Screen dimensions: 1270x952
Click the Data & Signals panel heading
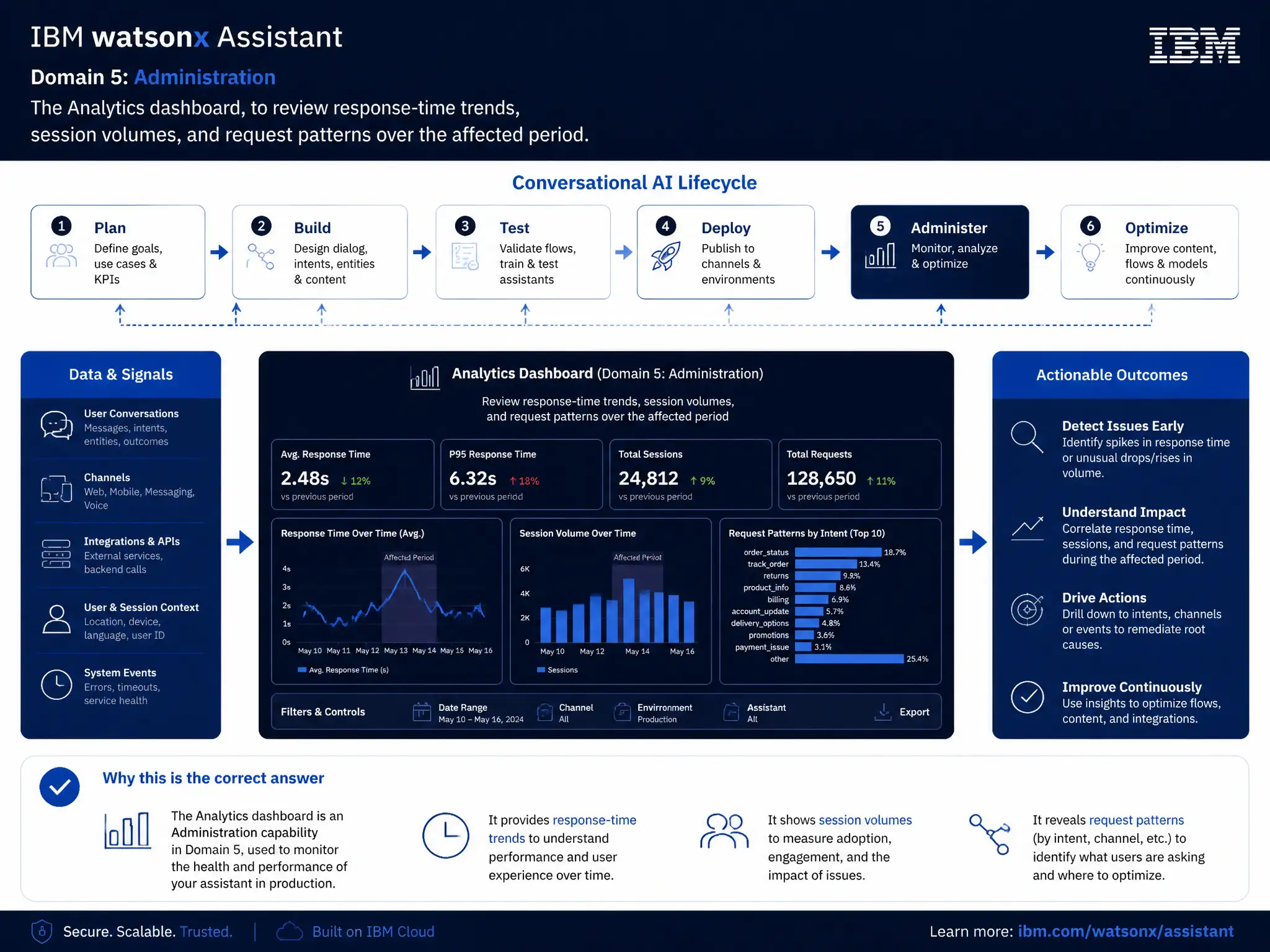pyautogui.click(x=121, y=374)
